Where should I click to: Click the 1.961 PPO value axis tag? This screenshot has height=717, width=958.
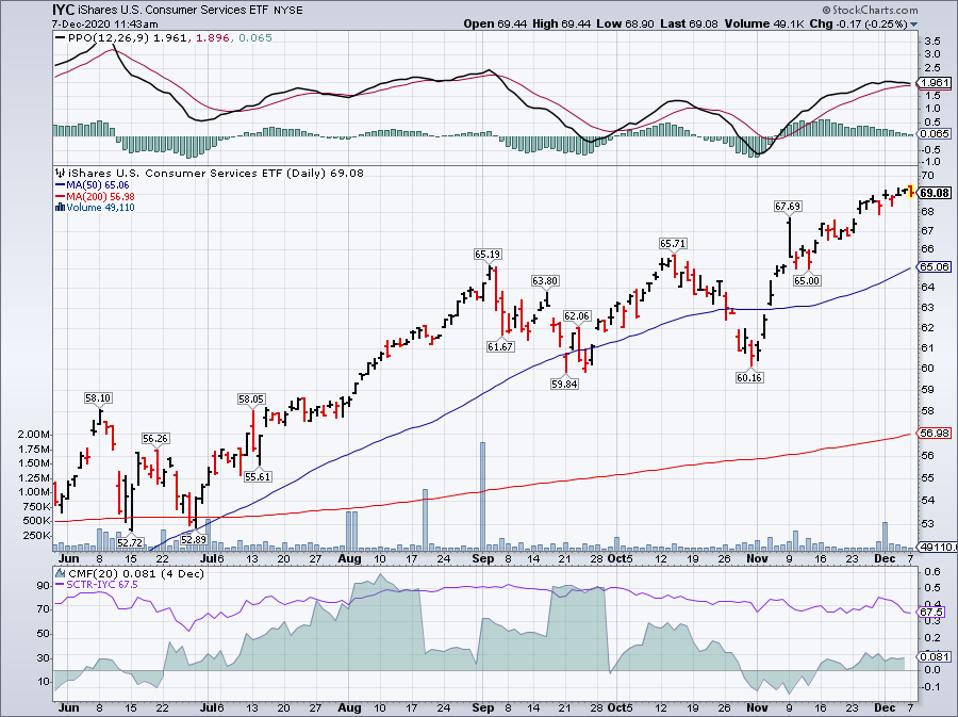935,82
